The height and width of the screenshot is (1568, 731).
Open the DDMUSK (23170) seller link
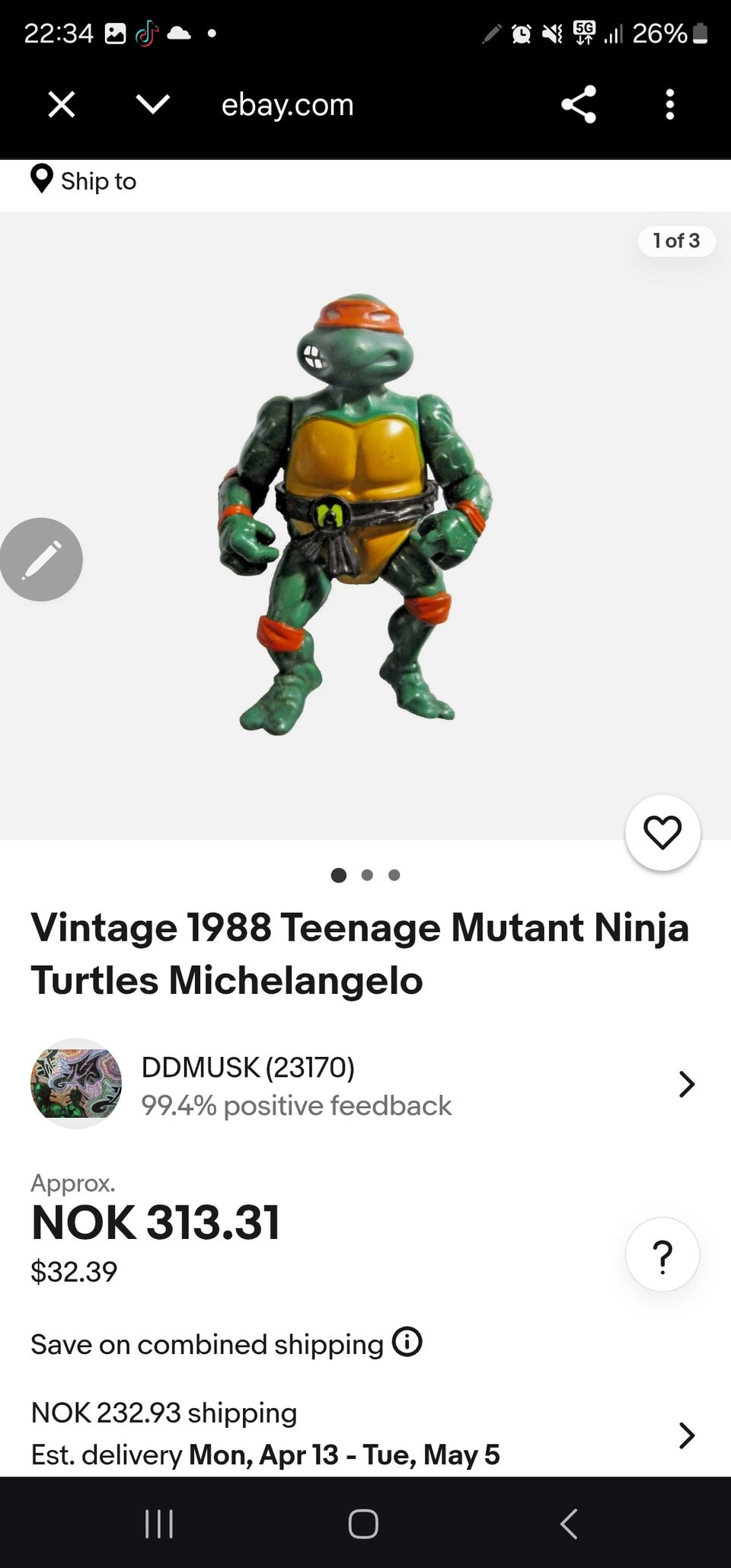click(x=248, y=1068)
